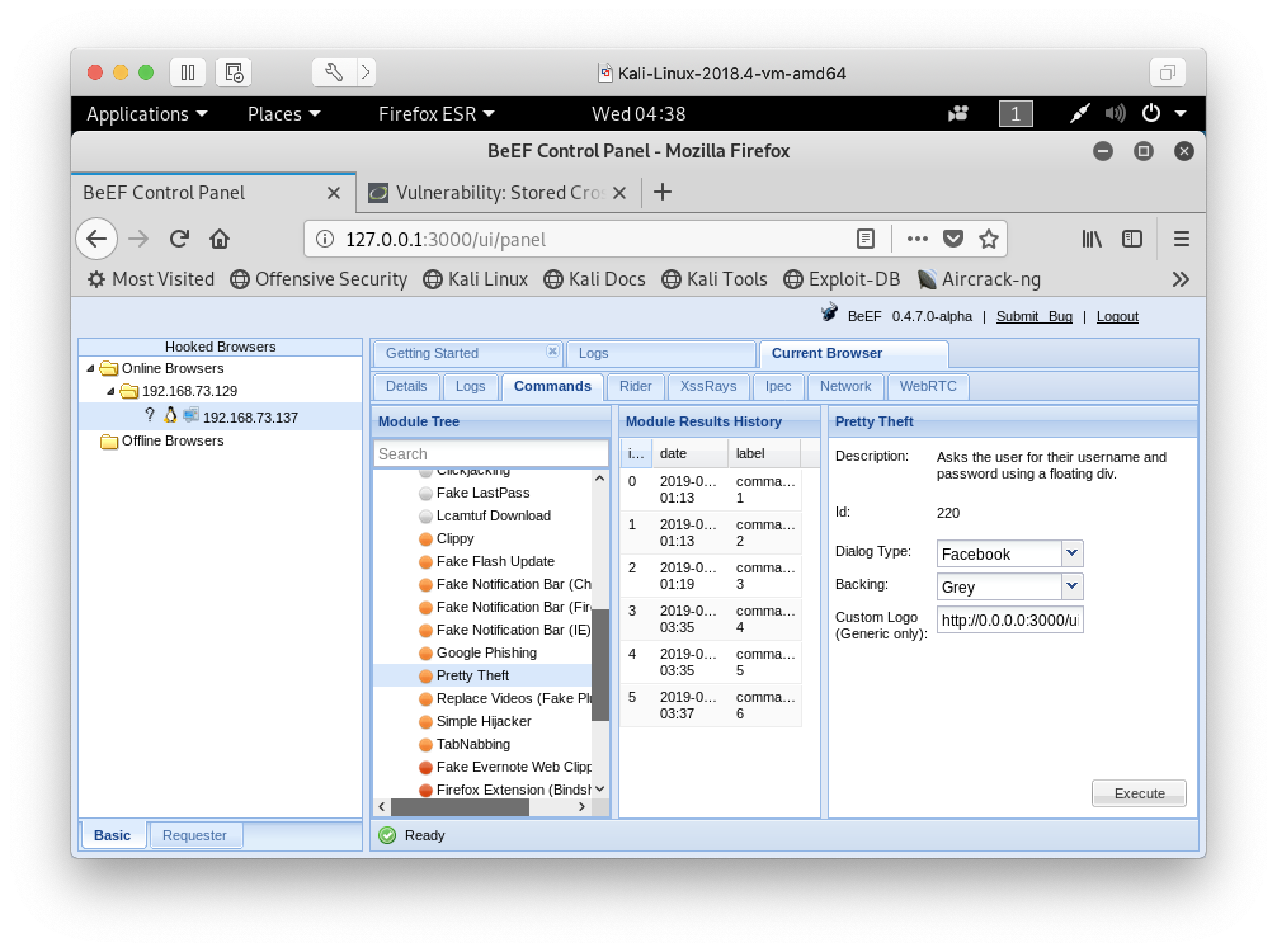Open the Places menu

coord(284,114)
